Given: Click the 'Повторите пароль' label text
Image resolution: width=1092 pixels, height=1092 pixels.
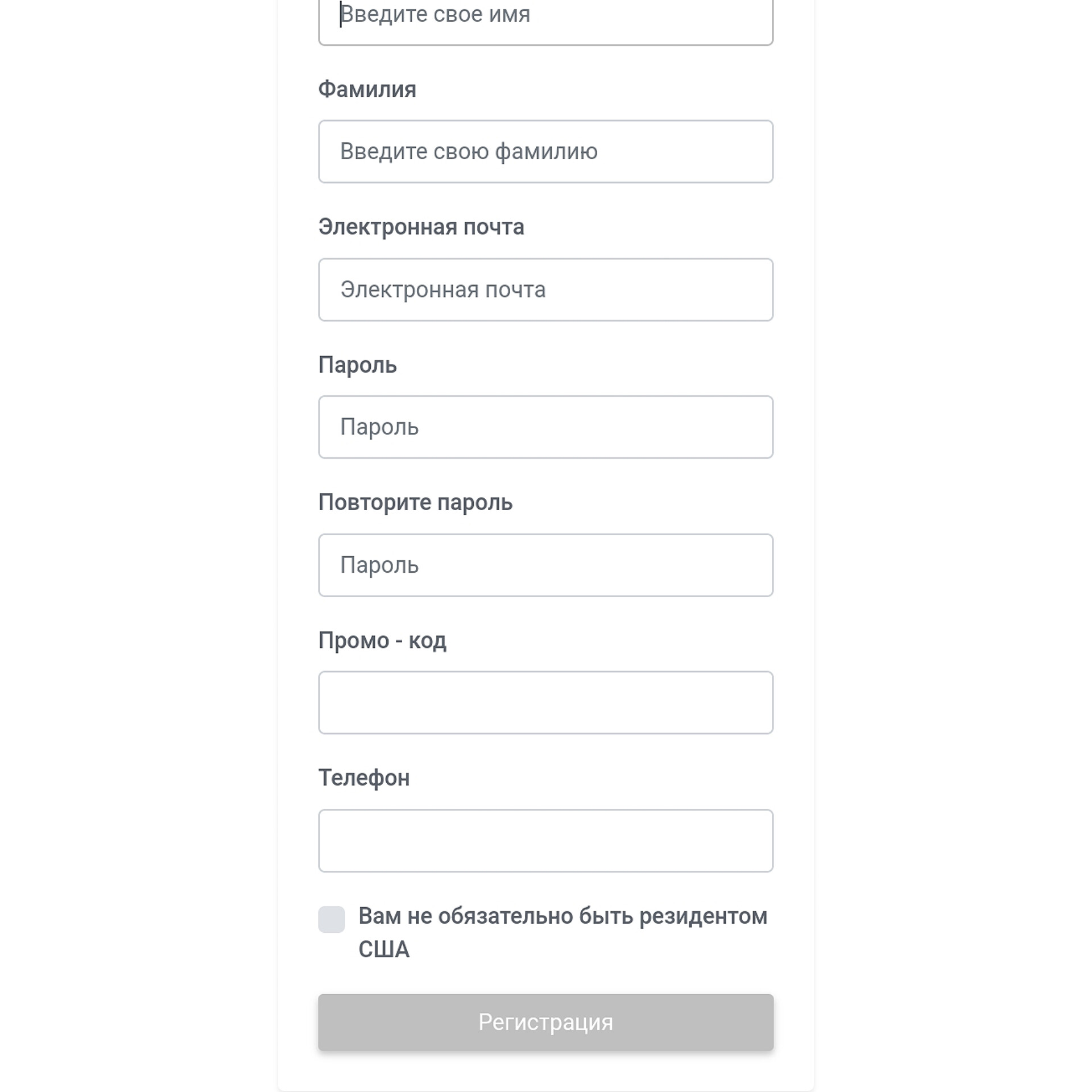Looking at the screenshot, I should pyautogui.click(x=416, y=502).
